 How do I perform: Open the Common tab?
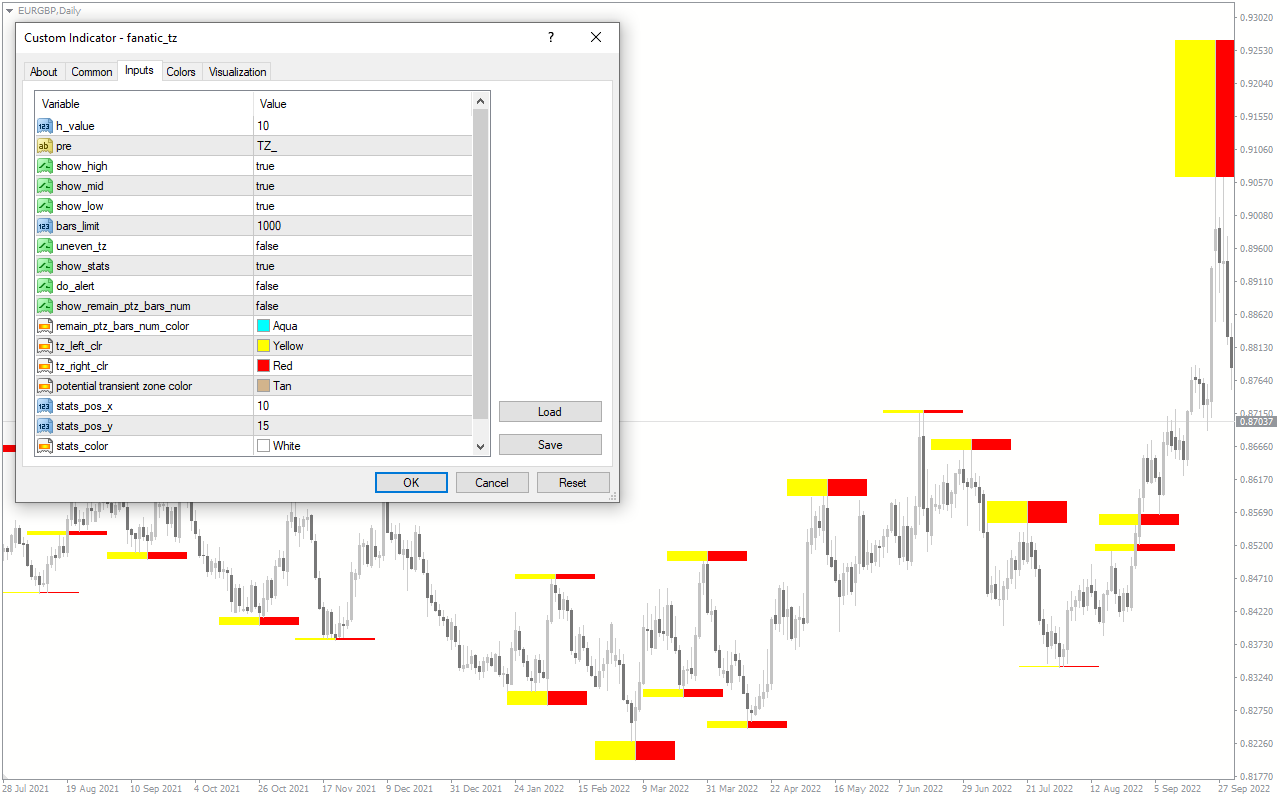92,72
